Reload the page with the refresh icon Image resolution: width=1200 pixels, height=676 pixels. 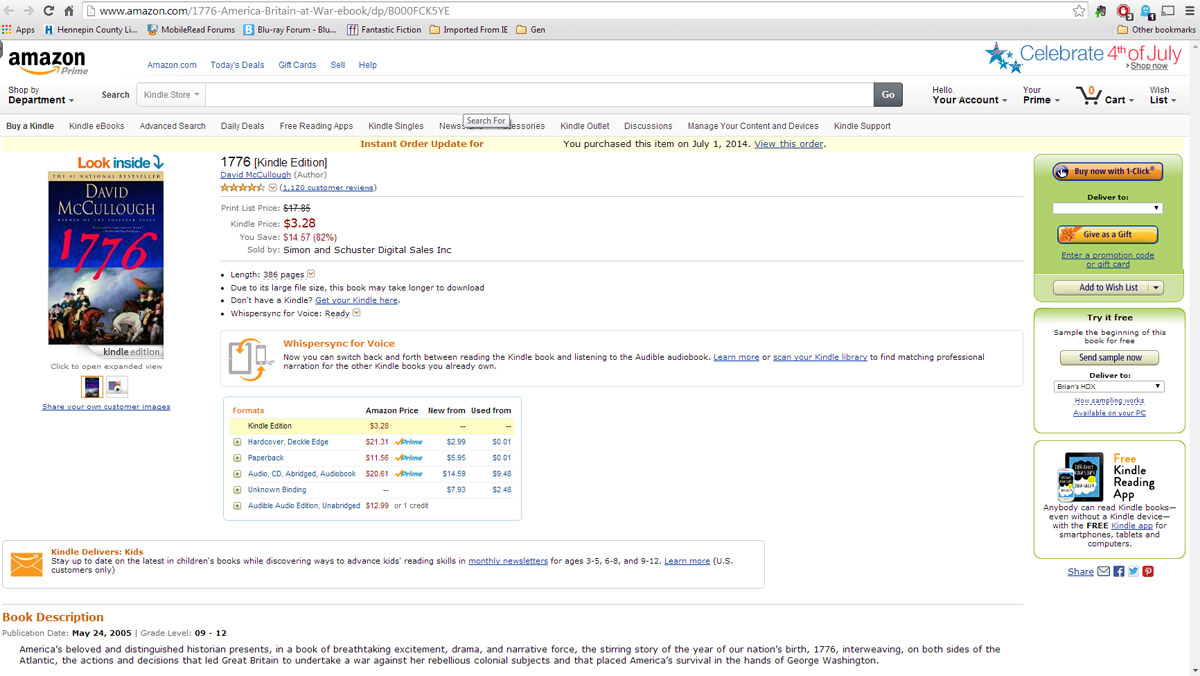(x=48, y=11)
